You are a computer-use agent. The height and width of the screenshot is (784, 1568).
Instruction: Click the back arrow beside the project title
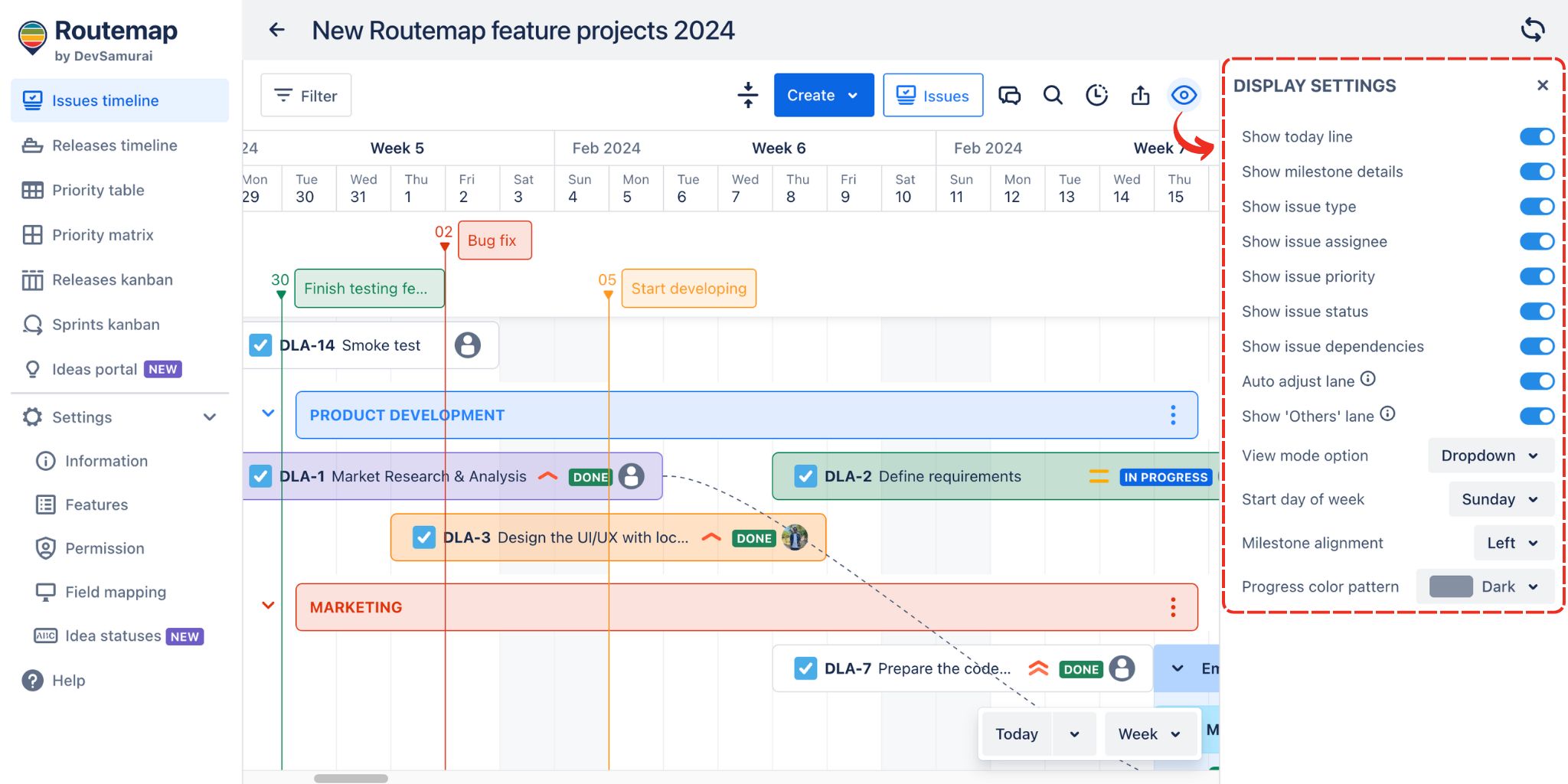click(276, 30)
